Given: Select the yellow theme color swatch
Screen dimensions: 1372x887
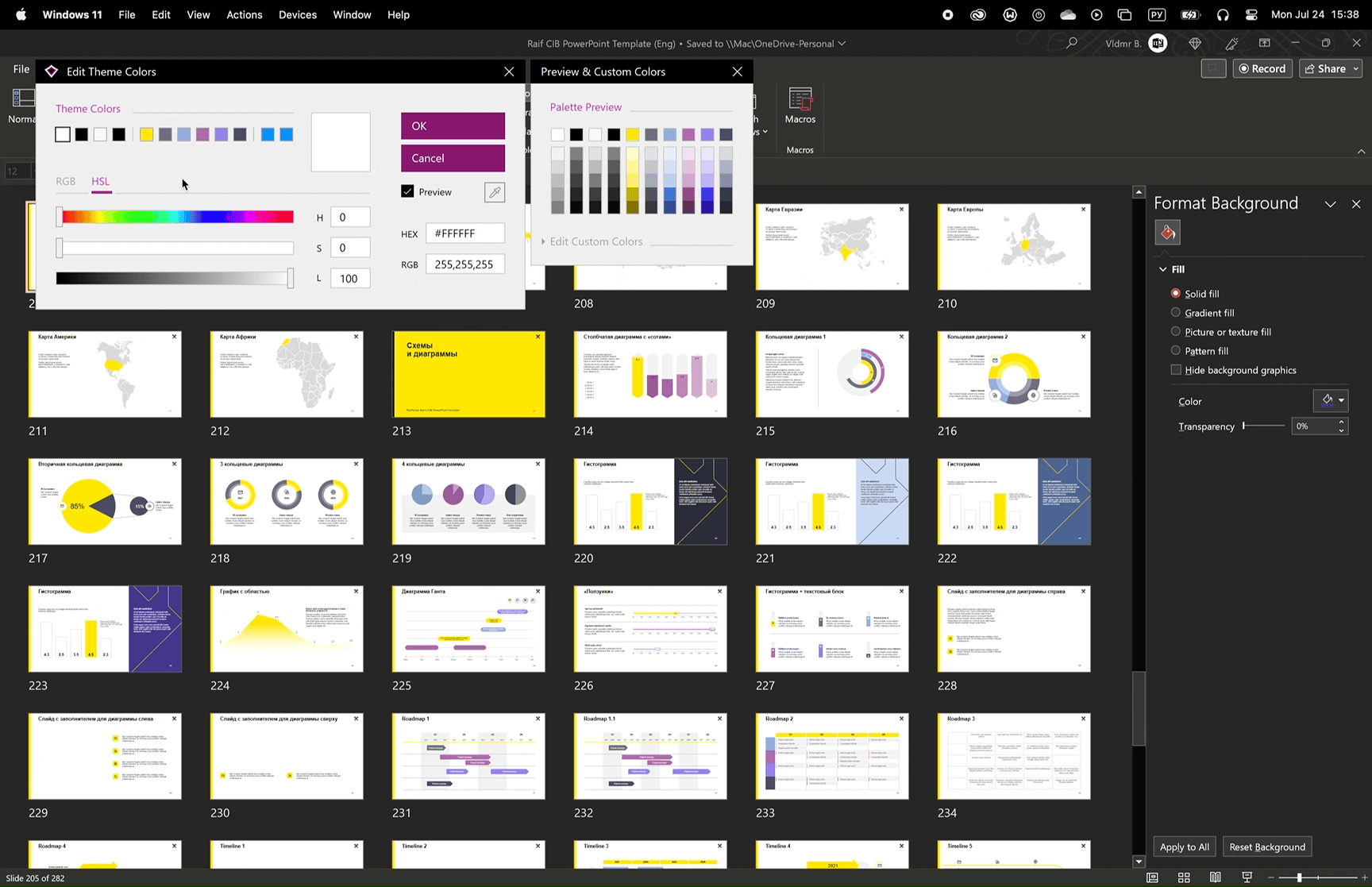Looking at the screenshot, I should (x=146, y=134).
